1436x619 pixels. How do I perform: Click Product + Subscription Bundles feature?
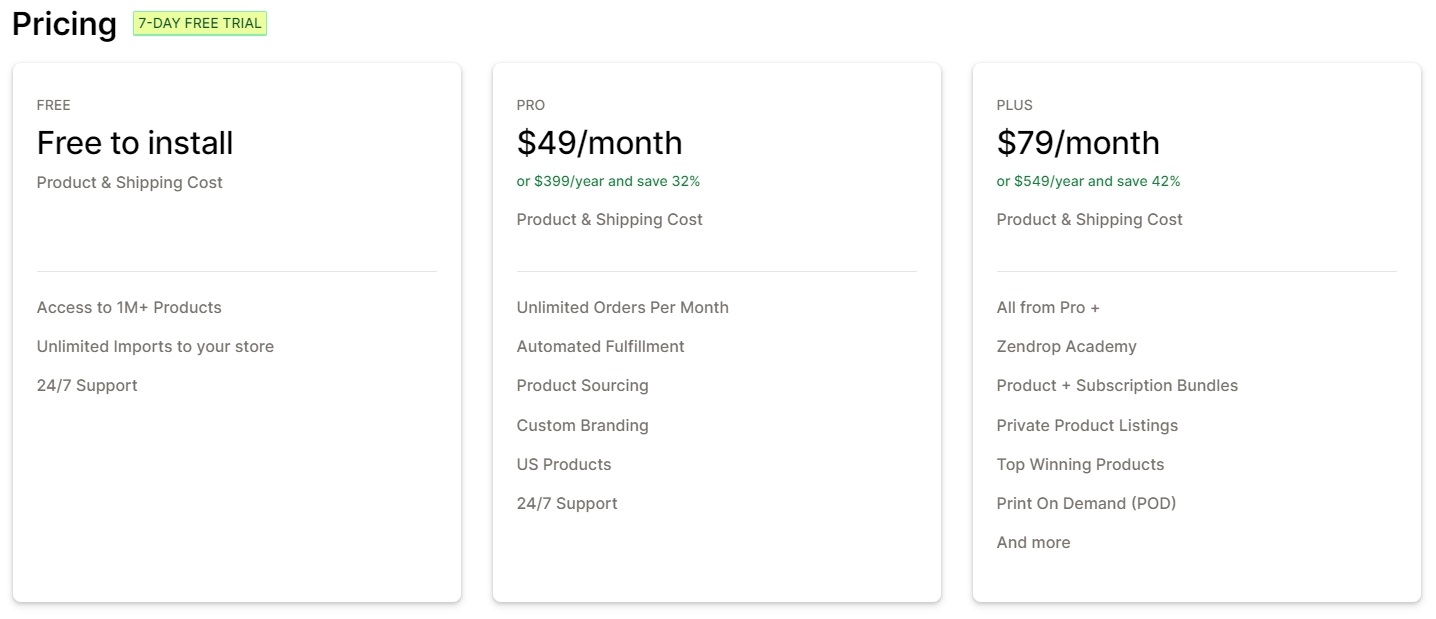coord(1117,385)
